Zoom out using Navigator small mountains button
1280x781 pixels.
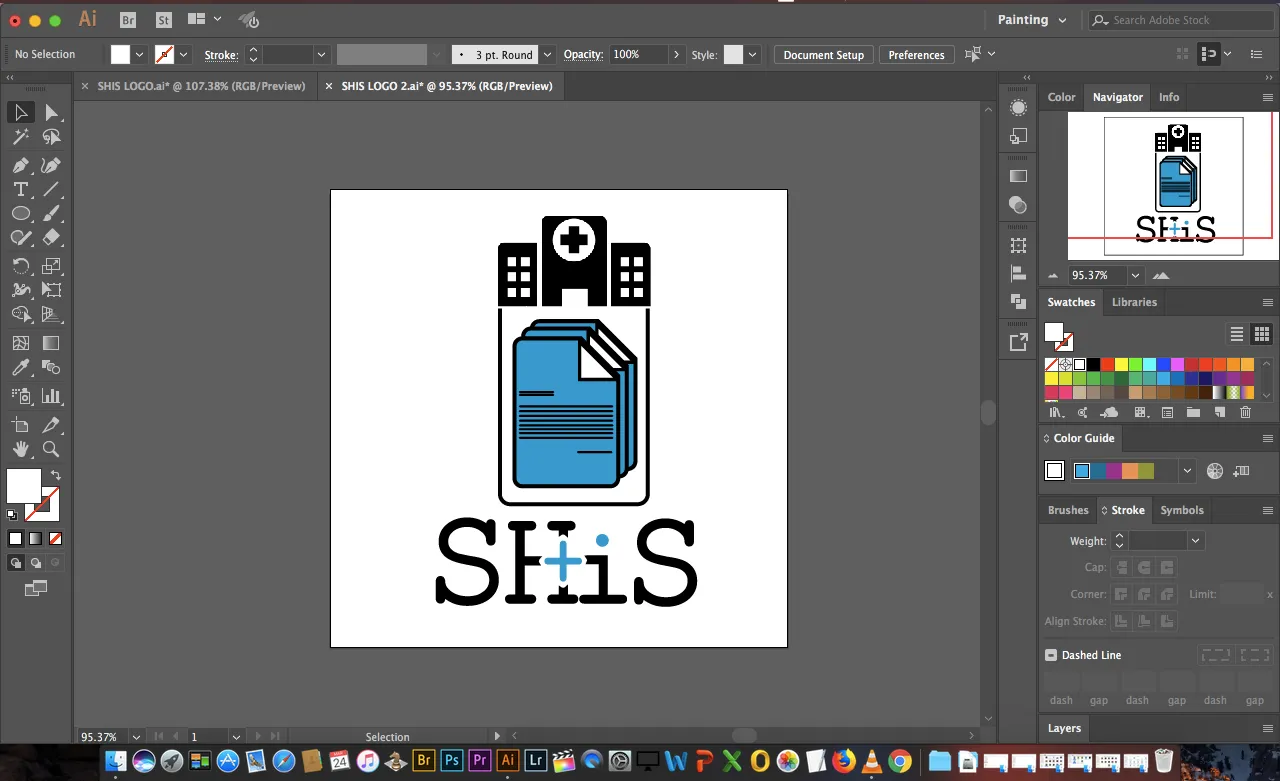tap(1053, 276)
